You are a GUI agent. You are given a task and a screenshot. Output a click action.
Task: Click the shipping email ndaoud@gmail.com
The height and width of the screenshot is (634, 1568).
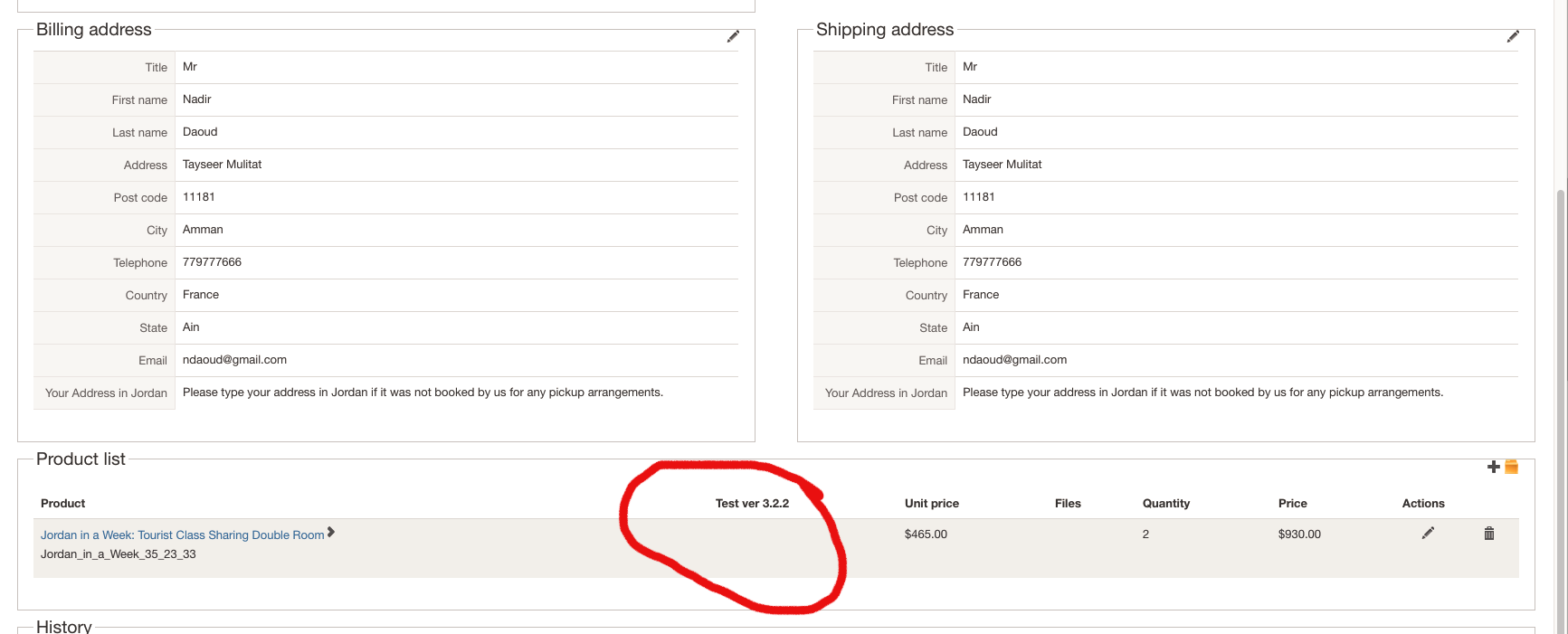coord(1014,360)
